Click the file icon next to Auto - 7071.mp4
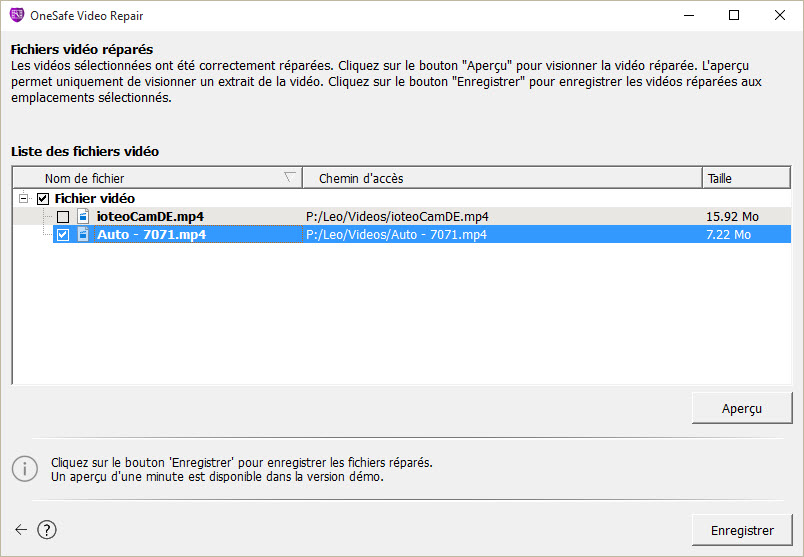The width and height of the screenshot is (804, 557). tap(83, 235)
